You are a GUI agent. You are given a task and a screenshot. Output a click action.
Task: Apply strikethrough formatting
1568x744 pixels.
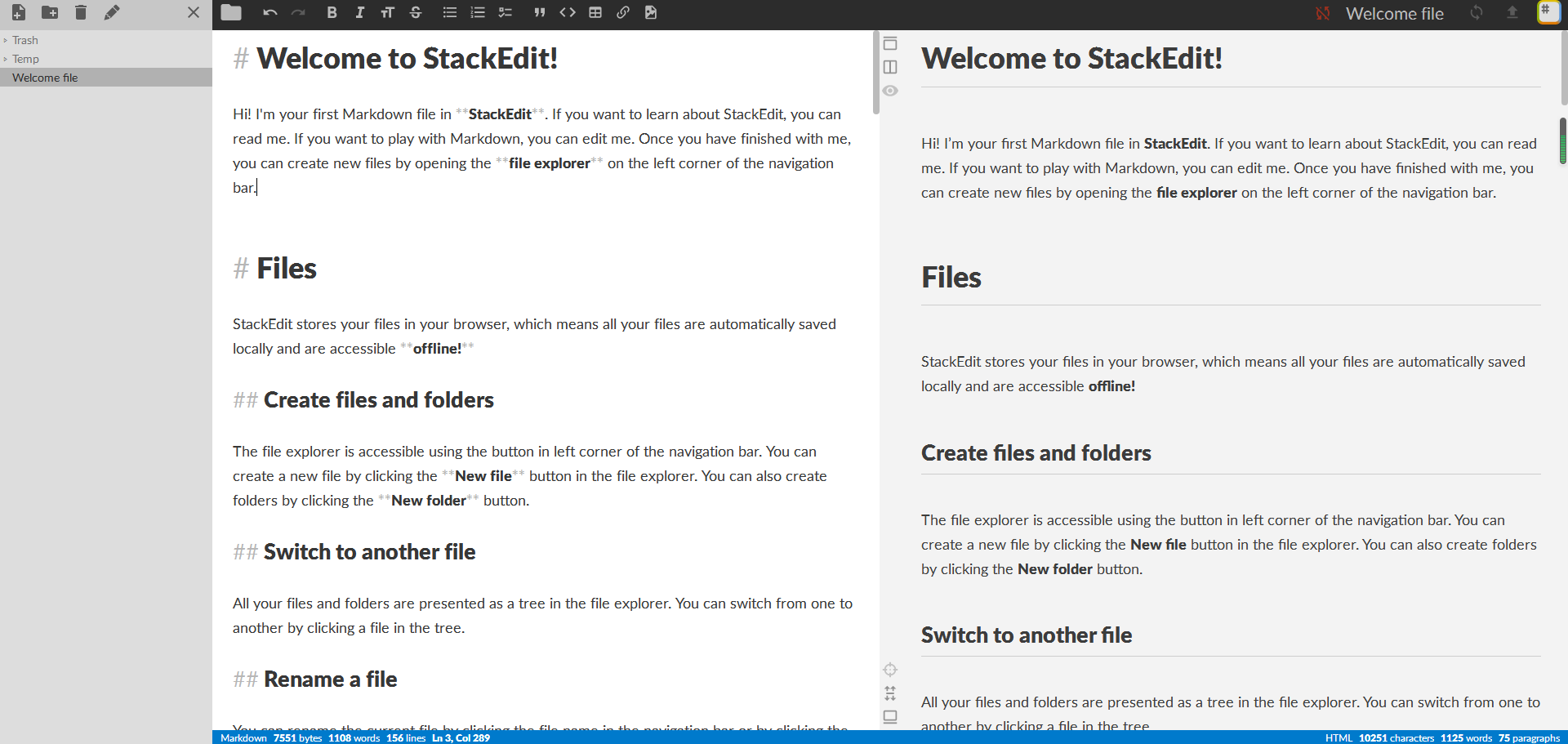[416, 12]
